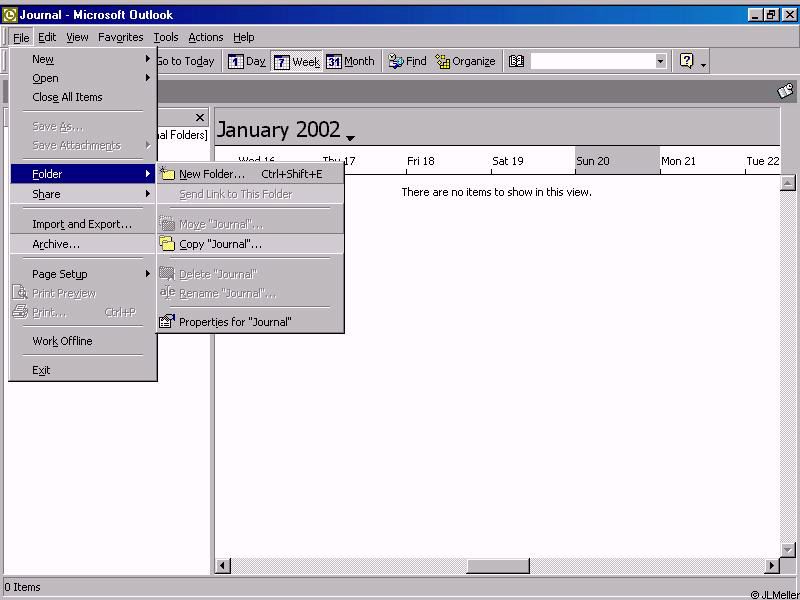
Task: Choose Close All Items
Action: click(x=83, y=97)
